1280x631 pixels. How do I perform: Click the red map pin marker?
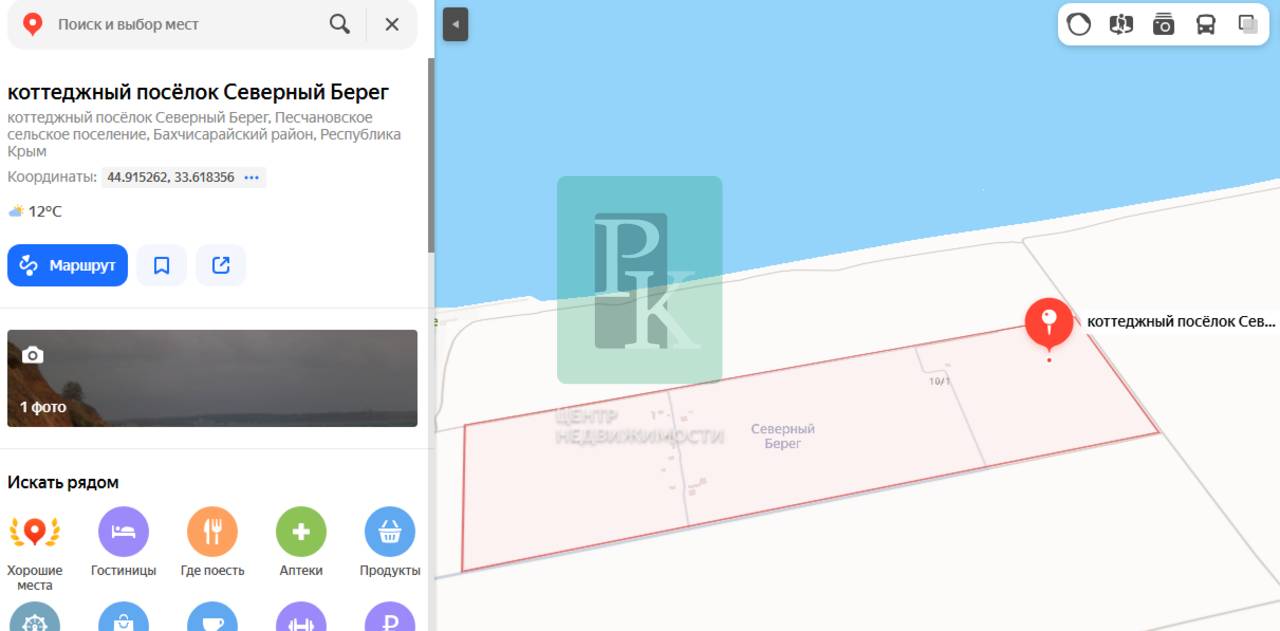click(1048, 324)
